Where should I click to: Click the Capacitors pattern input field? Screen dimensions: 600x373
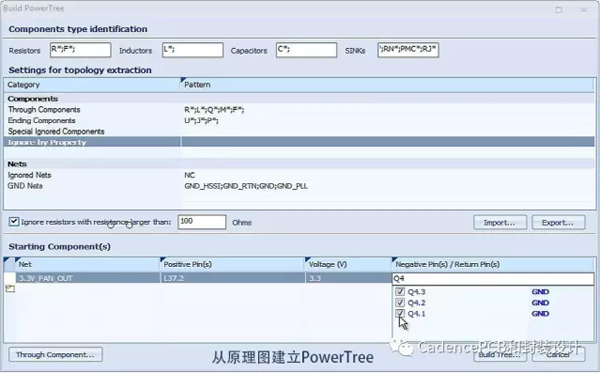point(306,50)
